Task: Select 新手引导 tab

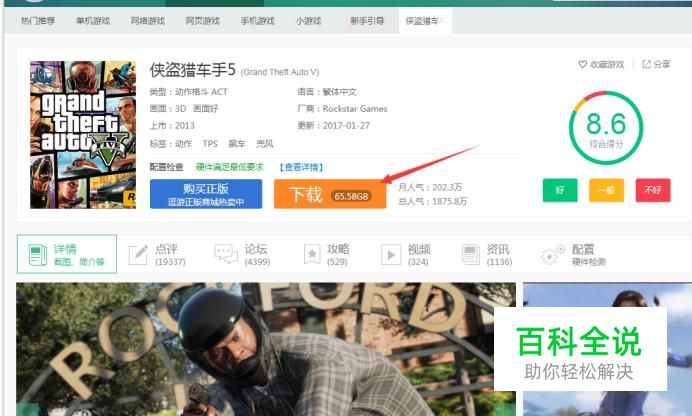Action: [x=367, y=21]
